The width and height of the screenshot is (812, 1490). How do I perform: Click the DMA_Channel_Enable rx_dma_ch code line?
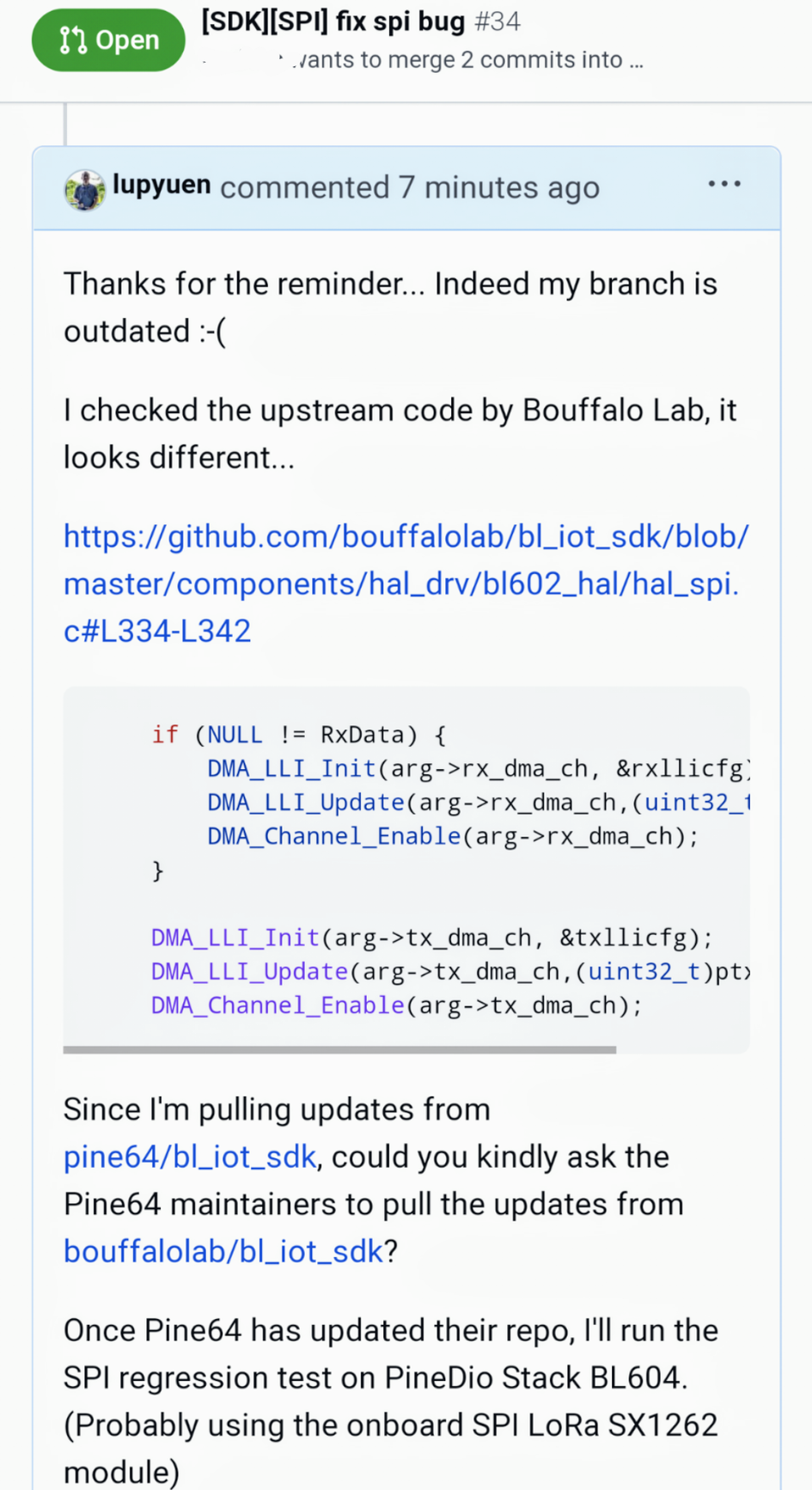click(452, 836)
